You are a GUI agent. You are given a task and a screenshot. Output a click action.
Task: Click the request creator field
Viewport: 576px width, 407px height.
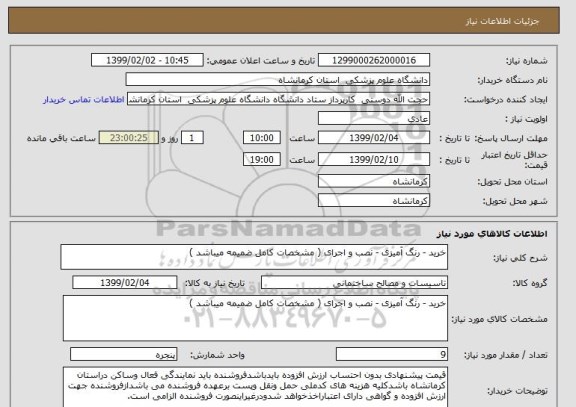click(x=278, y=100)
